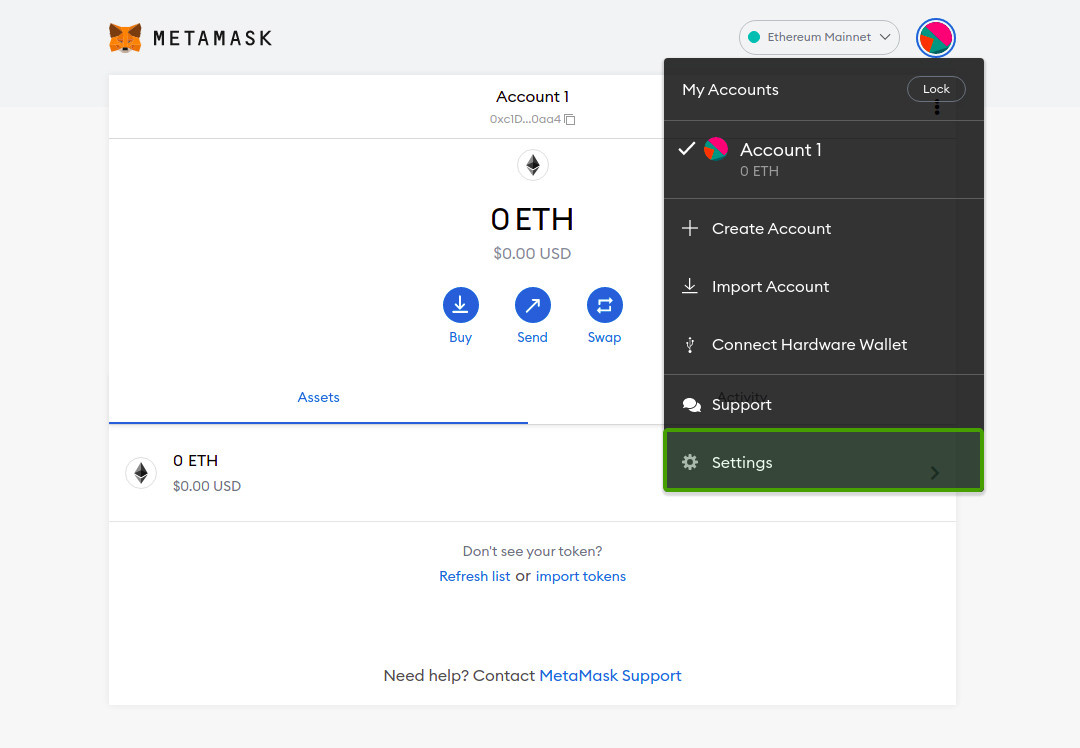Click the chat bubbles Support icon

(692, 405)
